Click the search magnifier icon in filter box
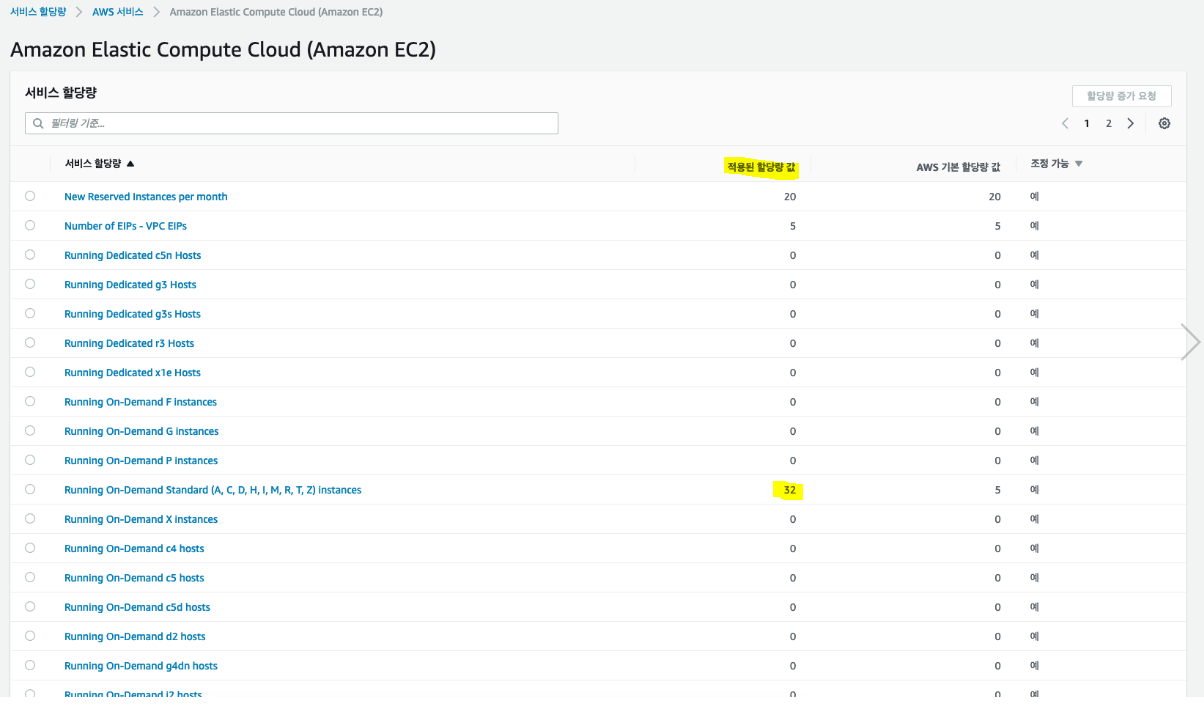 38,123
